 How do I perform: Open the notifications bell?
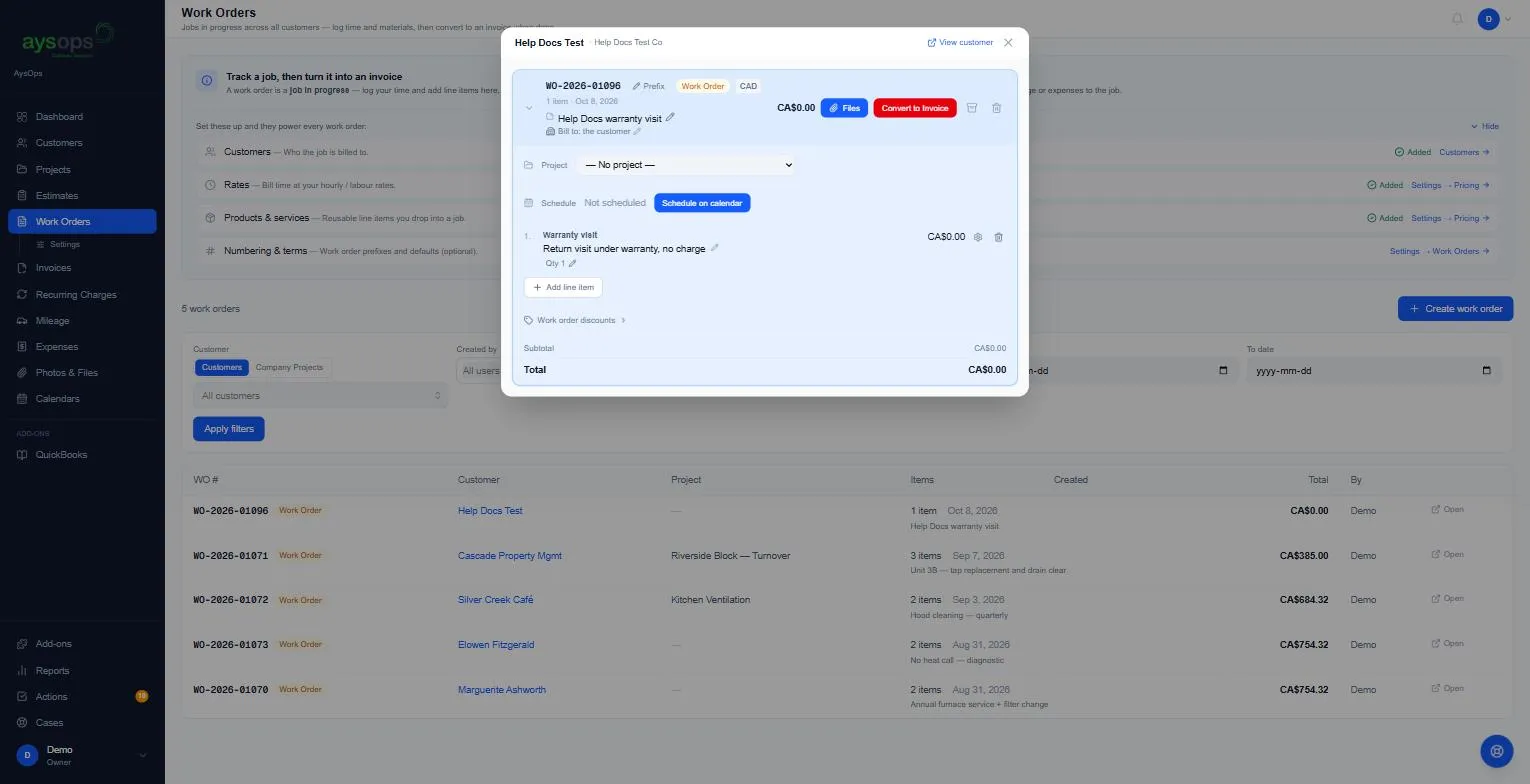(x=1457, y=19)
